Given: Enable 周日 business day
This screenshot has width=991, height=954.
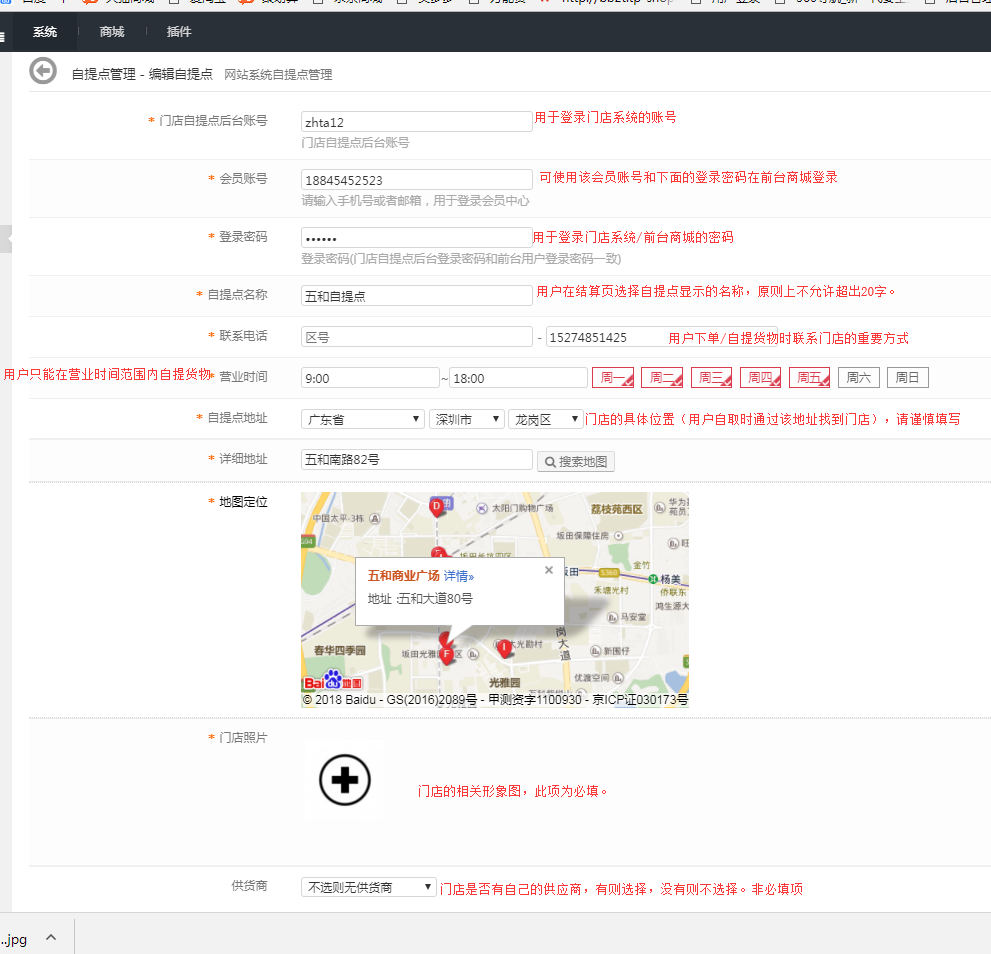Looking at the screenshot, I should click(x=907, y=378).
